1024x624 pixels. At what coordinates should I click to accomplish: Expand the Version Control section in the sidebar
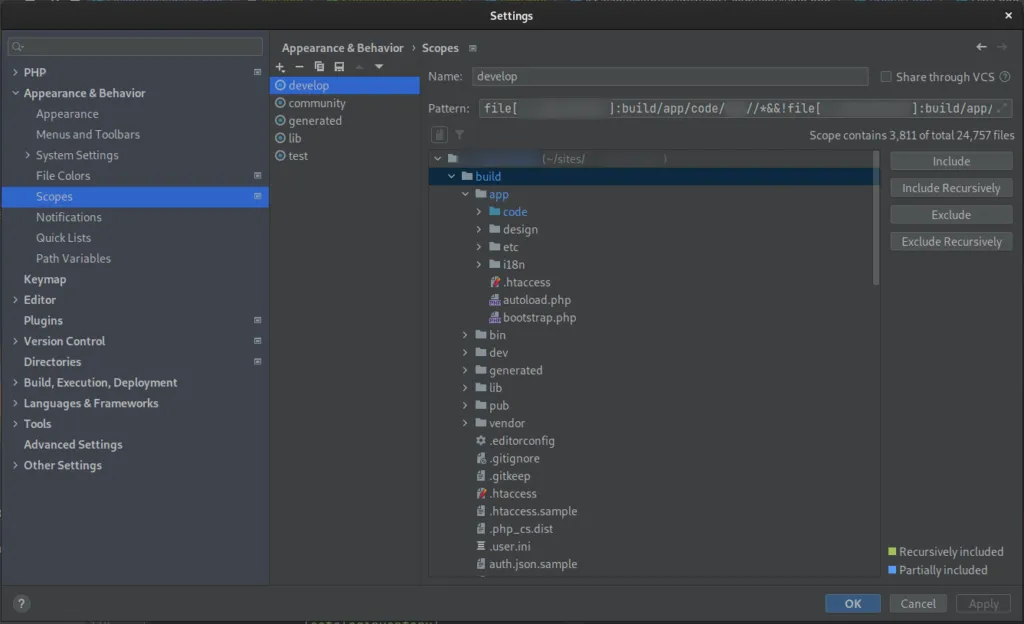tap(14, 341)
